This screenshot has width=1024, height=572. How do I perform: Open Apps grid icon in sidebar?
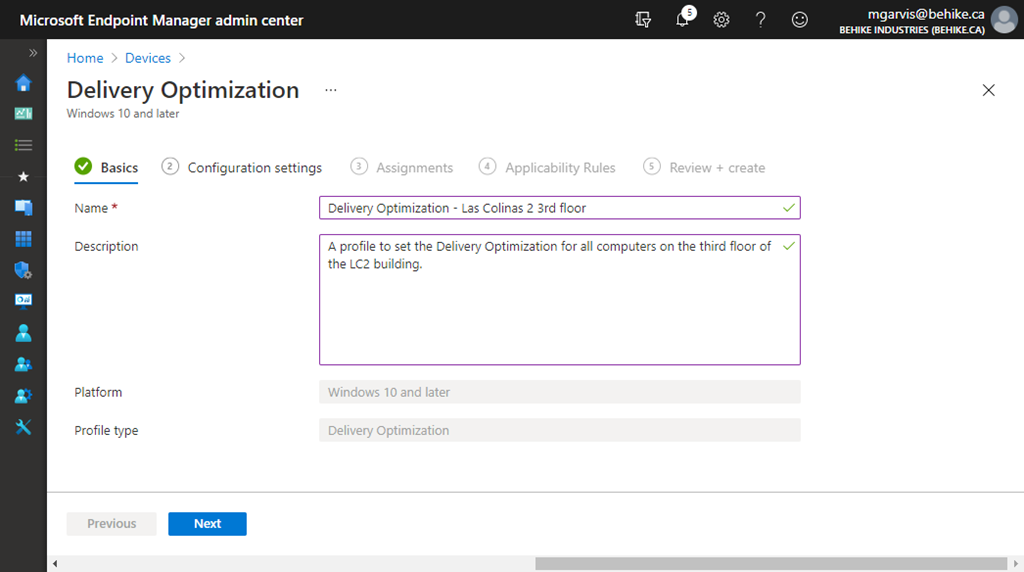(x=23, y=239)
